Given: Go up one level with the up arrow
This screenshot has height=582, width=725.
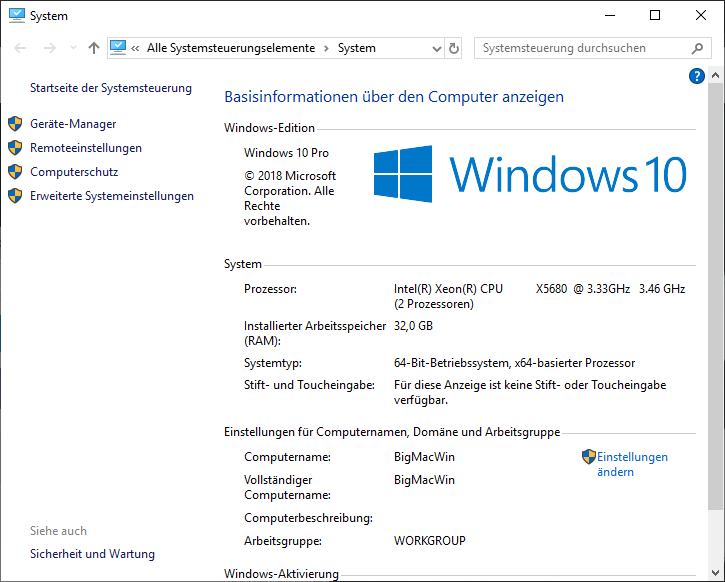Looking at the screenshot, I should click(93, 48).
